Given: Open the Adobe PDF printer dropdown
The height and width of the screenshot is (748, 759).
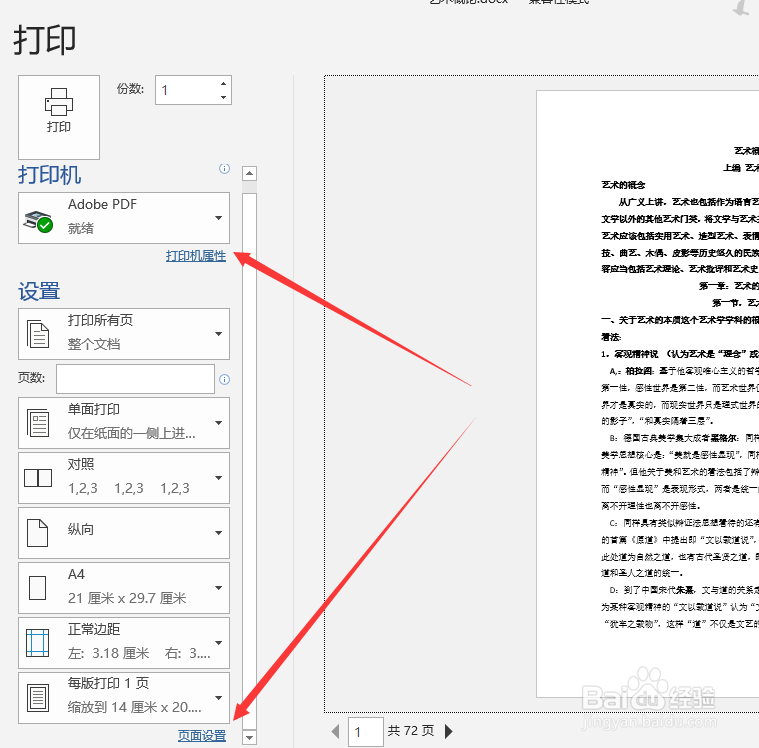Looking at the screenshot, I should (124, 218).
